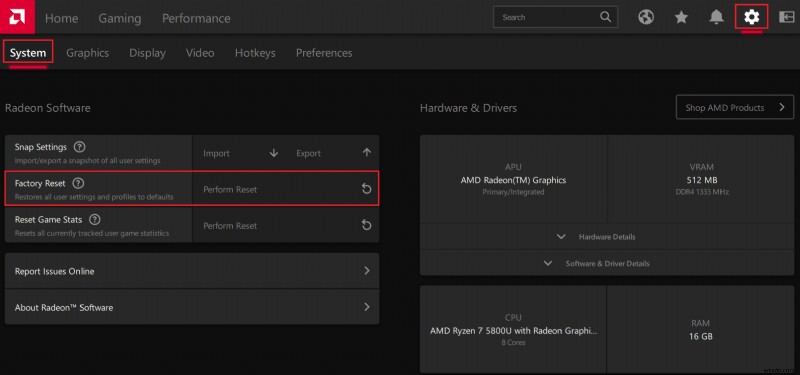Click the AMD logo icon

tap(17, 17)
